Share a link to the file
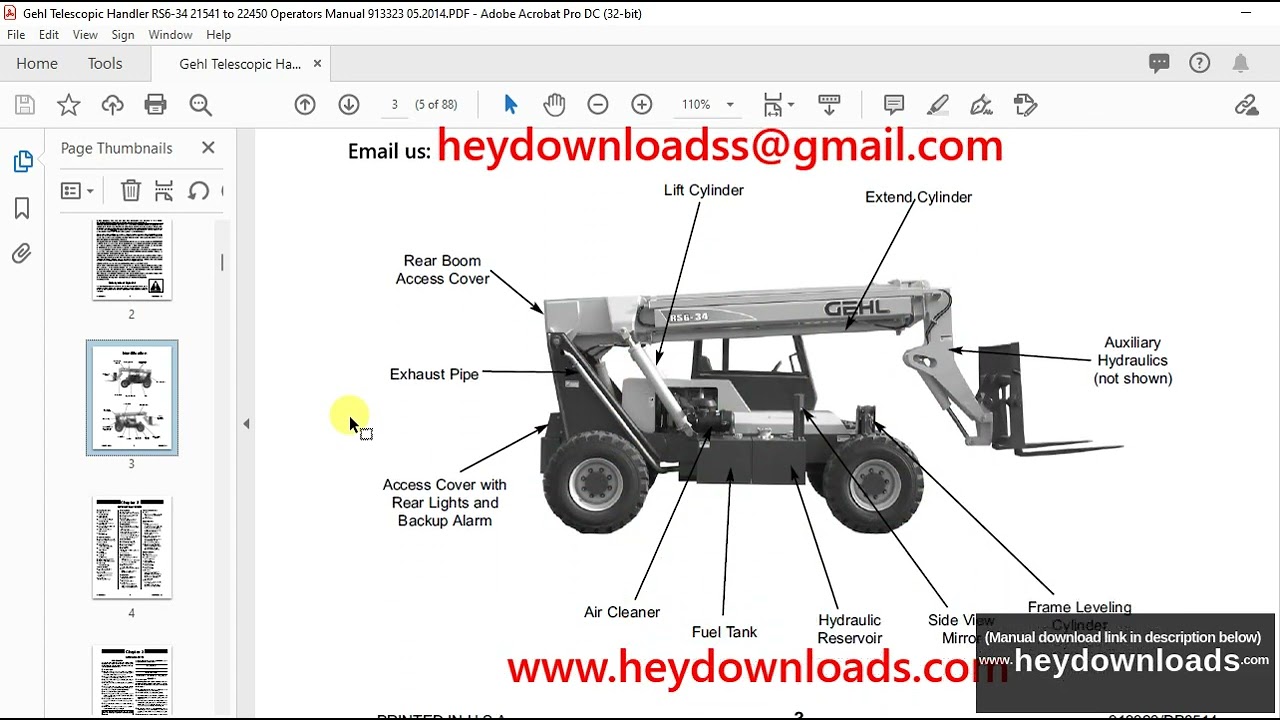The image size is (1280, 720). 1246,105
